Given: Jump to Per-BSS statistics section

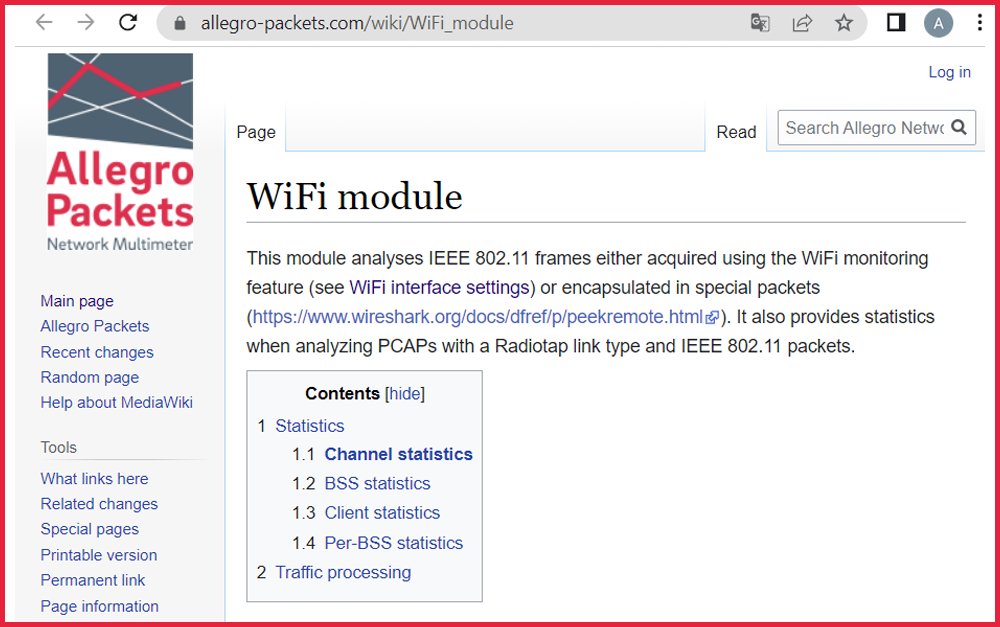Looking at the screenshot, I should tap(393, 543).
